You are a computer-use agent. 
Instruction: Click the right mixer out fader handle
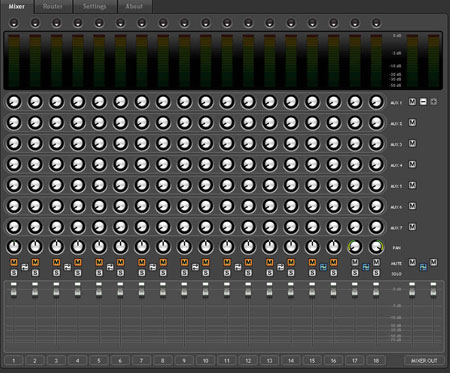(x=433, y=289)
